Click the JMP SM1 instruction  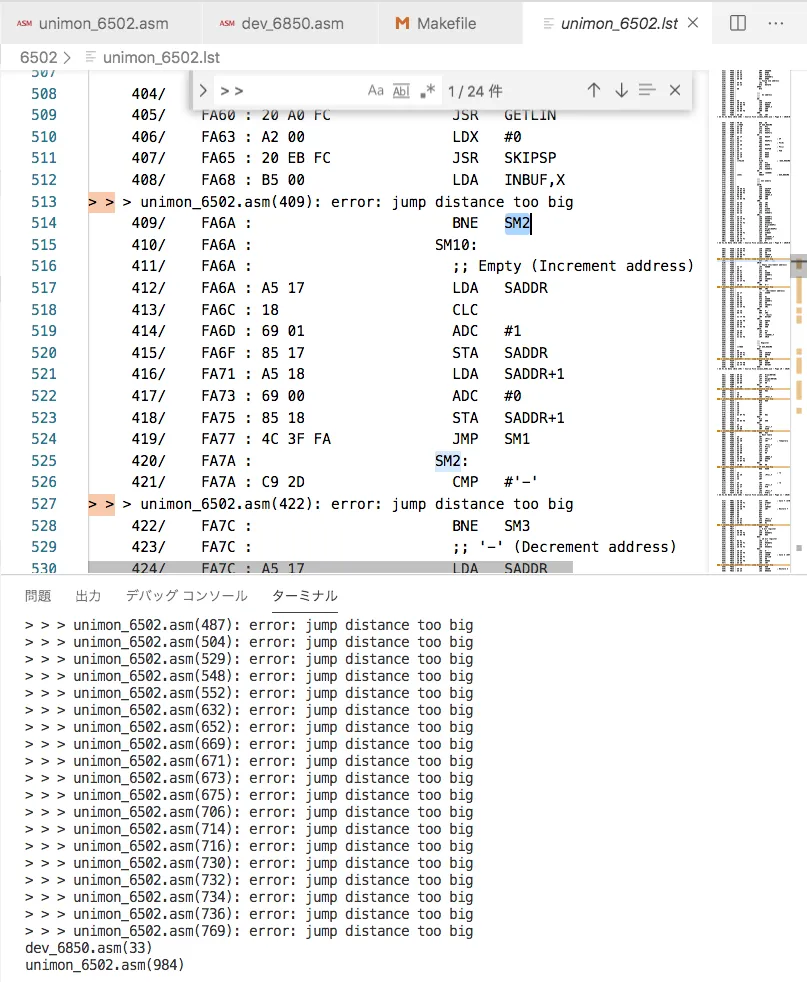coord(491,439)
